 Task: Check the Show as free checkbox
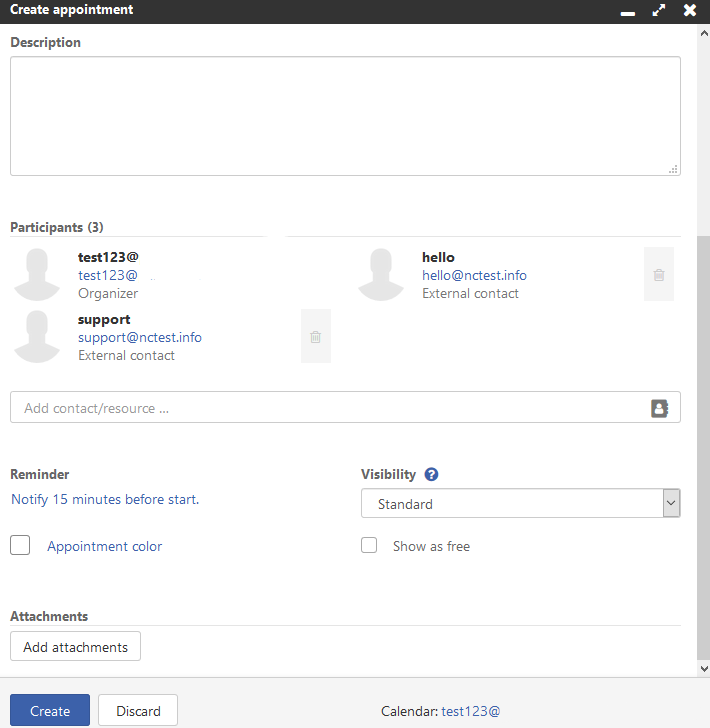point(369,545)
